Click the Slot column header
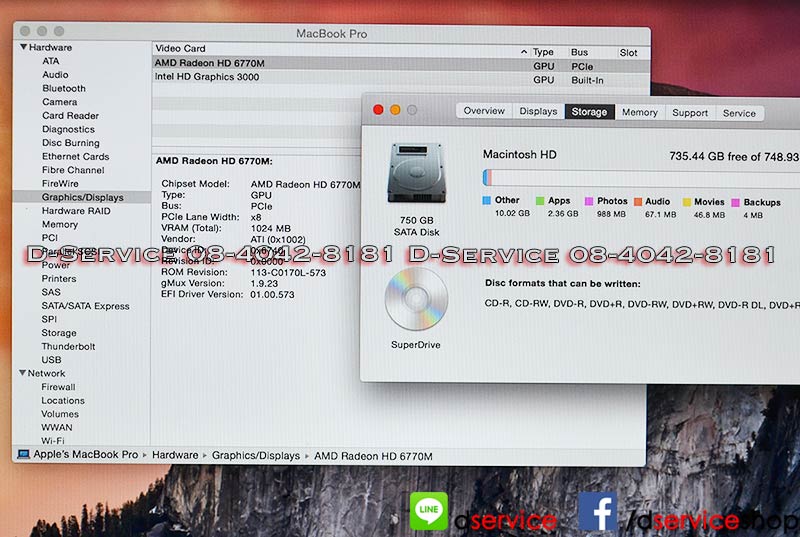Image resolution: width=800 pixels, height=537 pixels. tap(628, 53)
